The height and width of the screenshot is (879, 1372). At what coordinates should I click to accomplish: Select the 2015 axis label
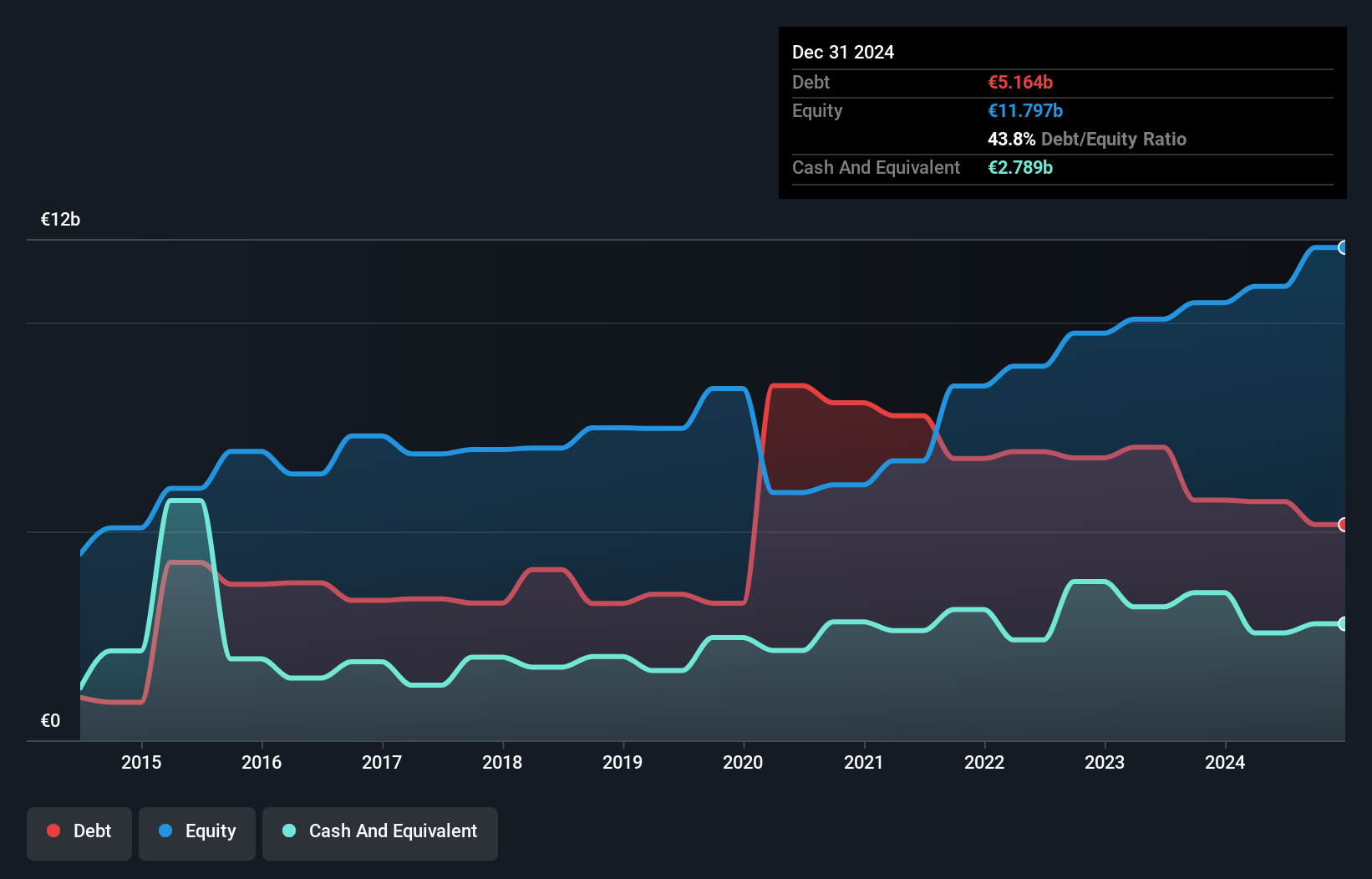[141, 762]
